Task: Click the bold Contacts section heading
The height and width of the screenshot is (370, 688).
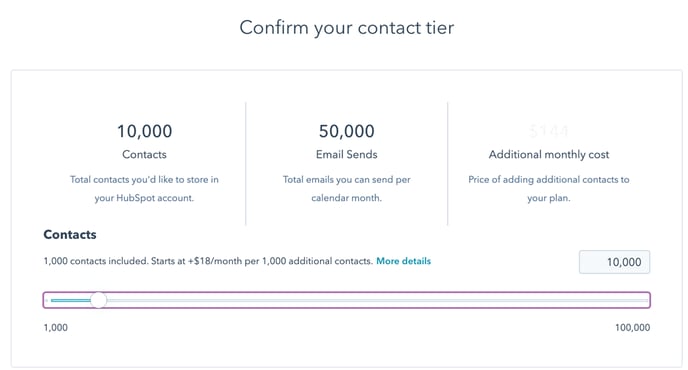Action: (x=70, y=234)
